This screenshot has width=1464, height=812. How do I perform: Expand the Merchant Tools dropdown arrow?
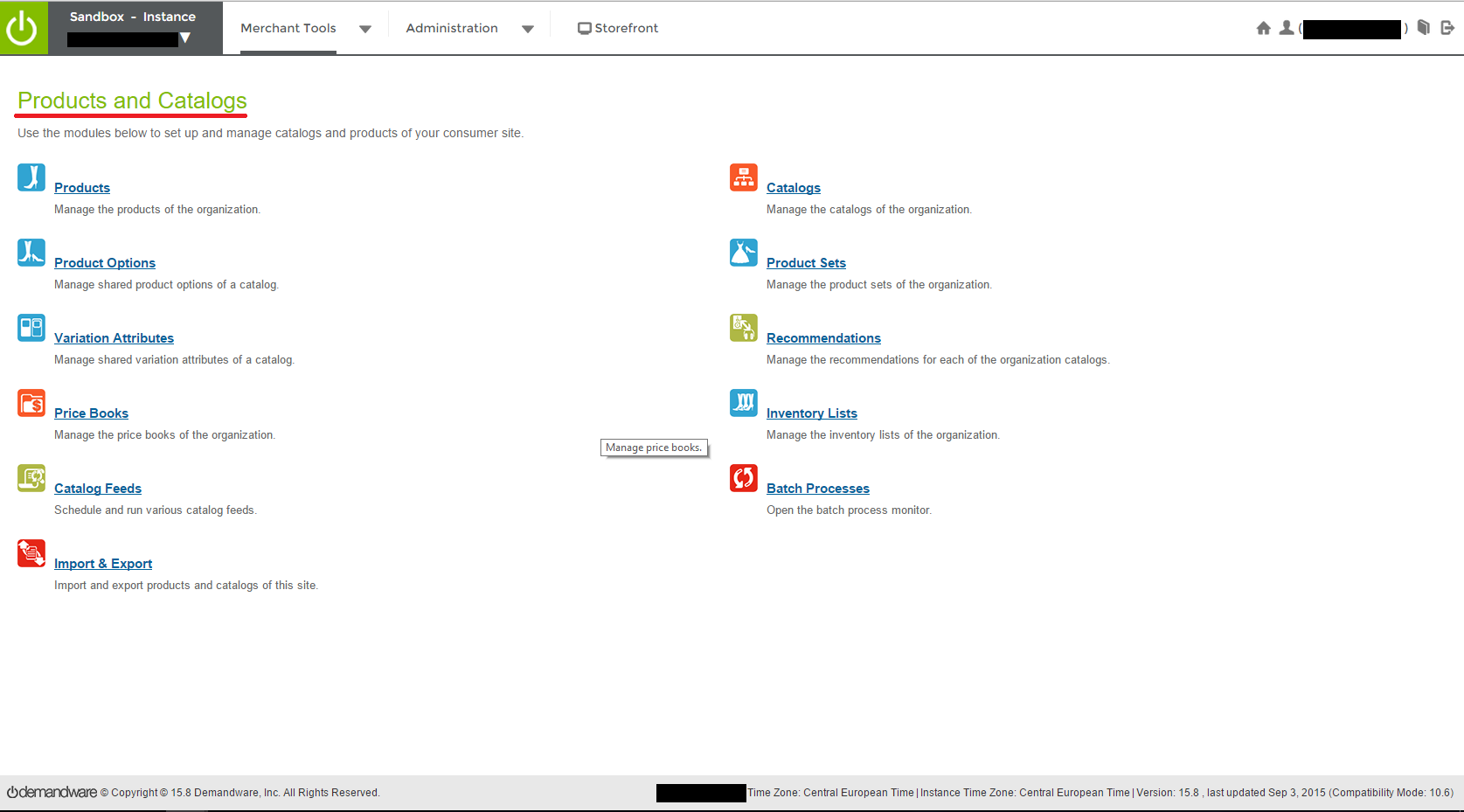(365, 29)
